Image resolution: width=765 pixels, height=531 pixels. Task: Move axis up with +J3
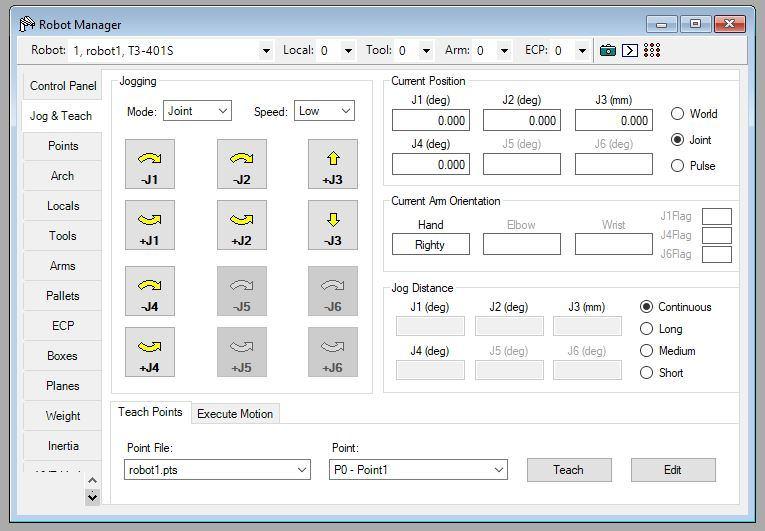click(x=333, y=164)
